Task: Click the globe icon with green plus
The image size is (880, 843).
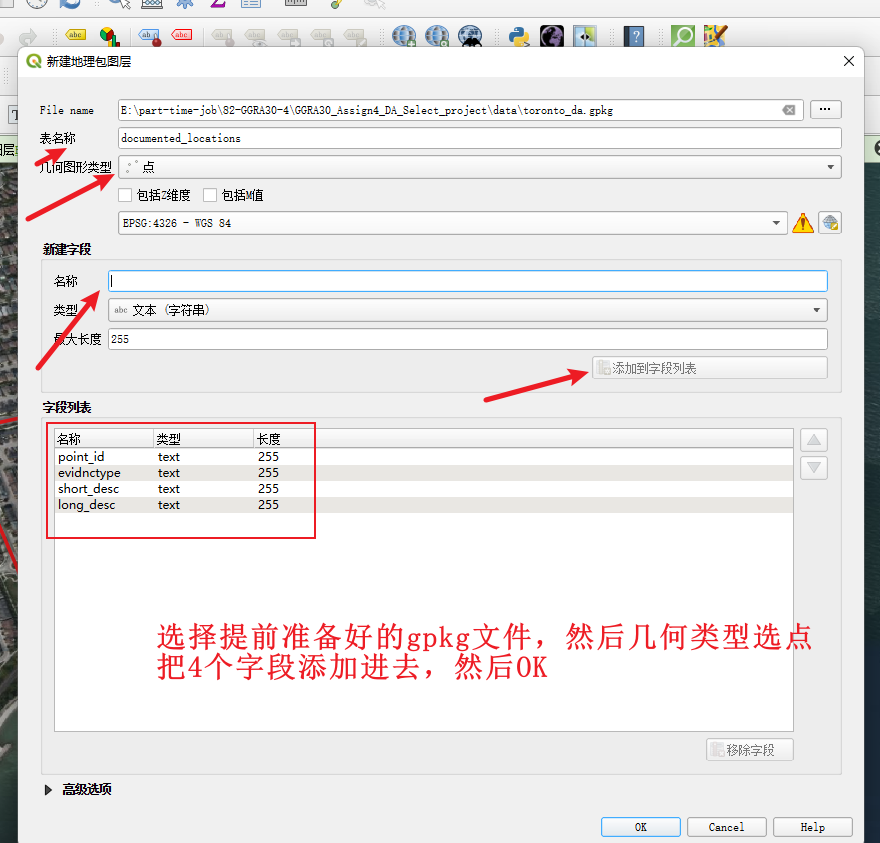Action: 404,36
